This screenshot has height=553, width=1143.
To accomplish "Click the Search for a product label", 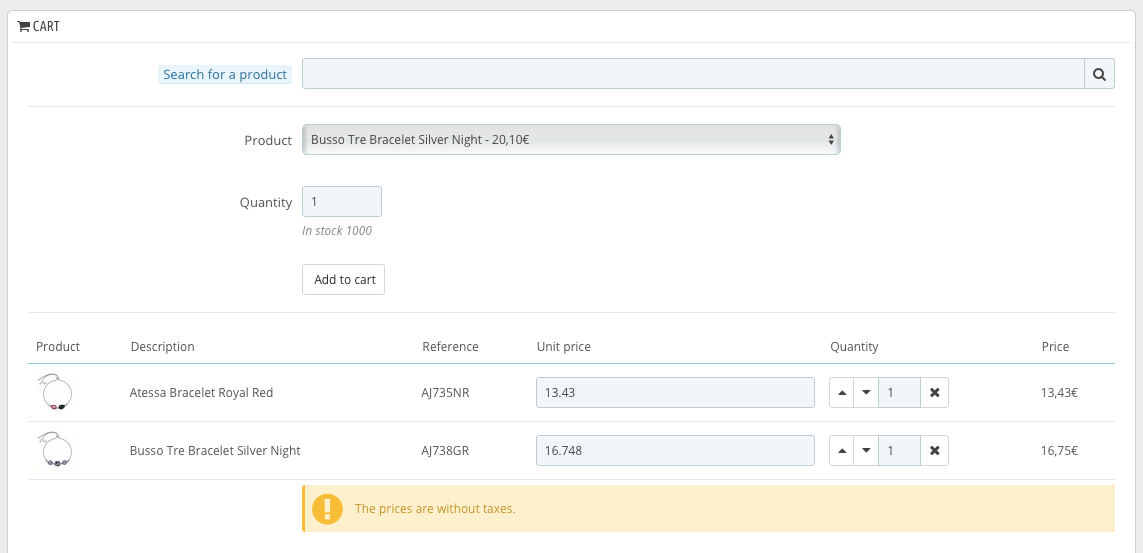I will coord(225,75).
